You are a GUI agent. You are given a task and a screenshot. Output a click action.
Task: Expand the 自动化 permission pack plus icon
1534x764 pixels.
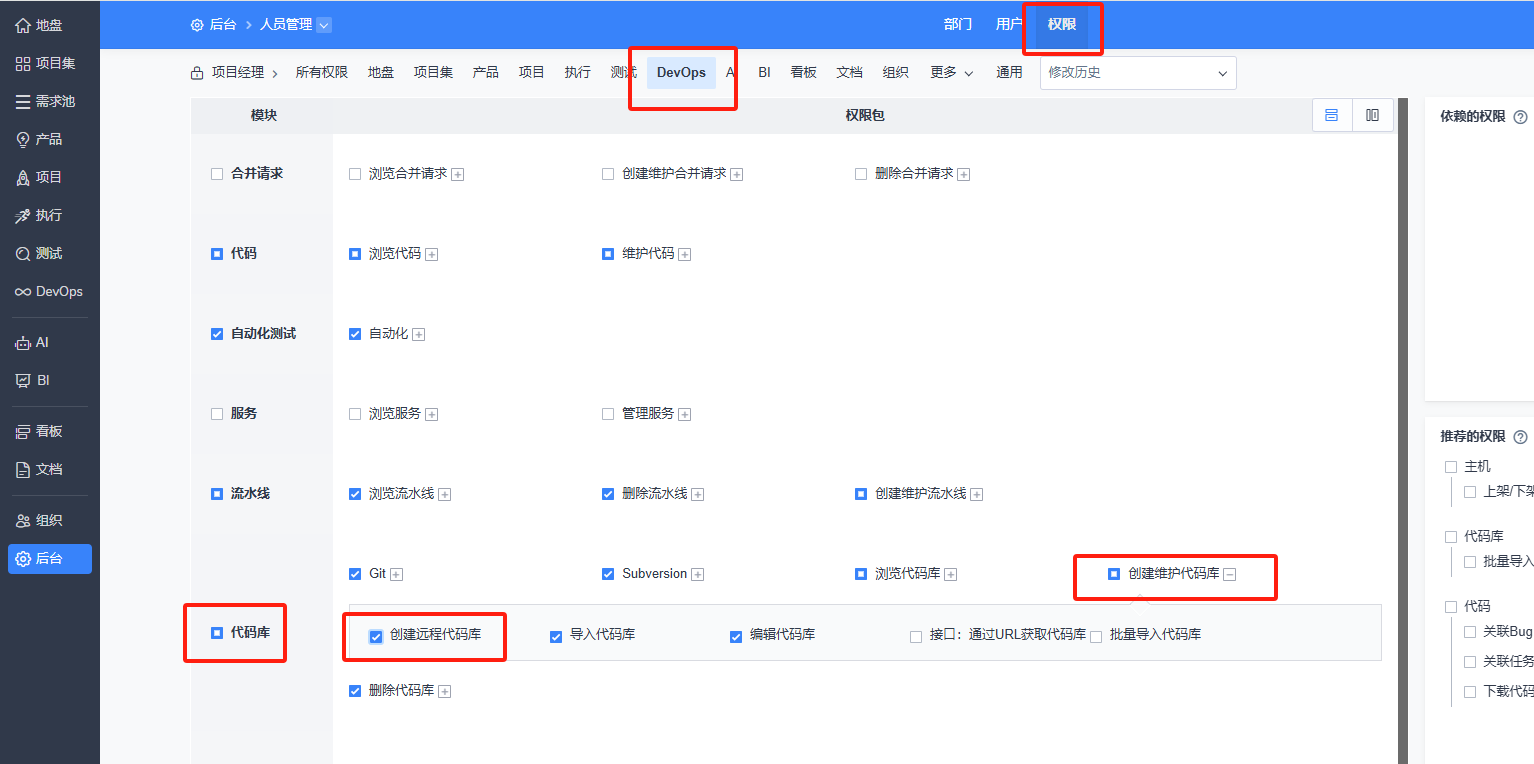418,334
